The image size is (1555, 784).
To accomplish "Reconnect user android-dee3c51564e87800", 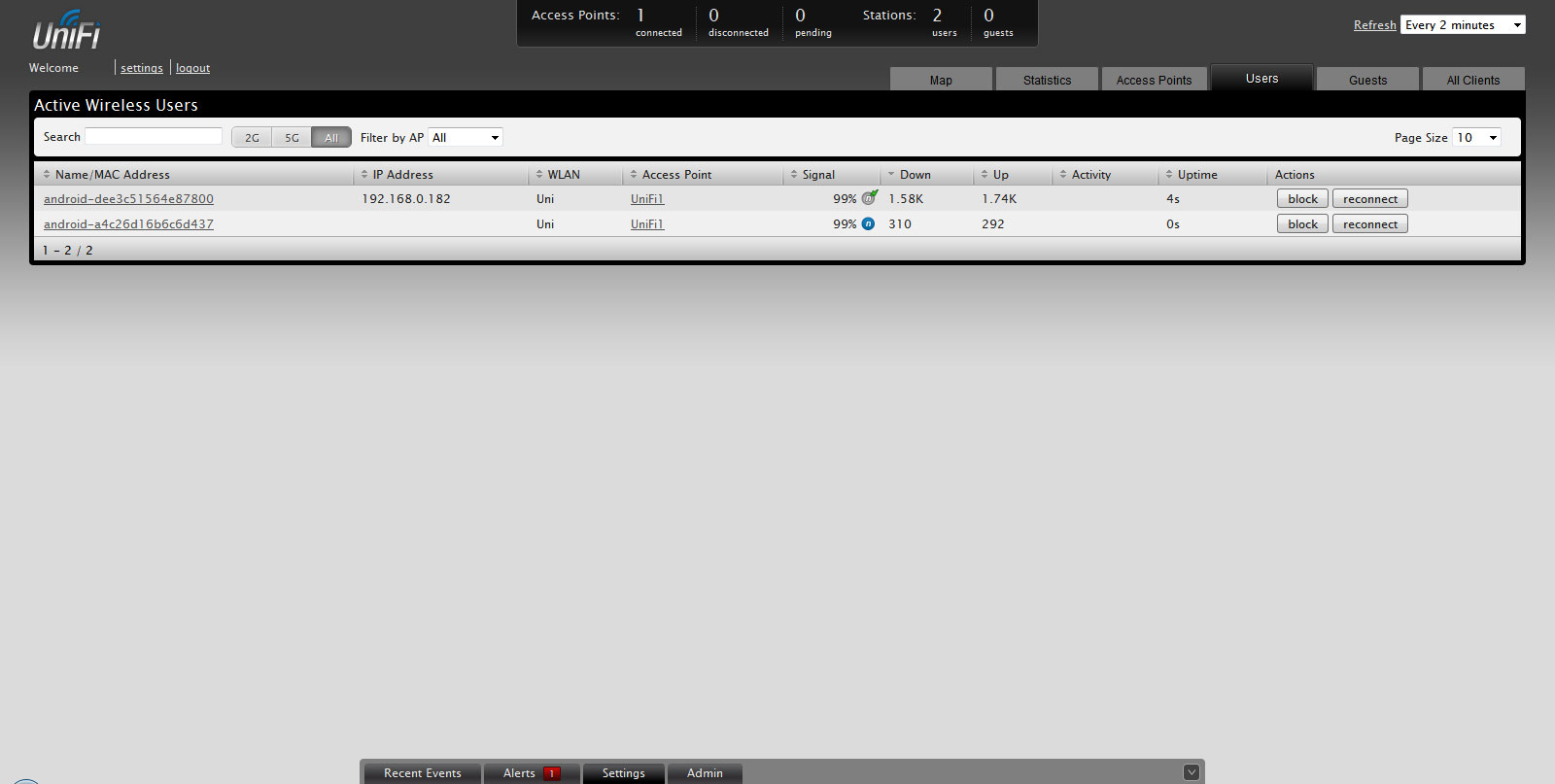I will [1370, 198].
